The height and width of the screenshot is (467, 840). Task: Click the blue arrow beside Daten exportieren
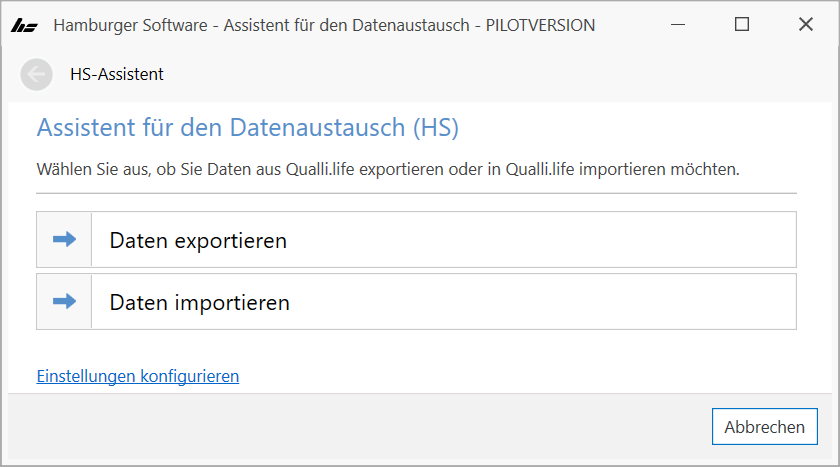(x=64, y=240)
